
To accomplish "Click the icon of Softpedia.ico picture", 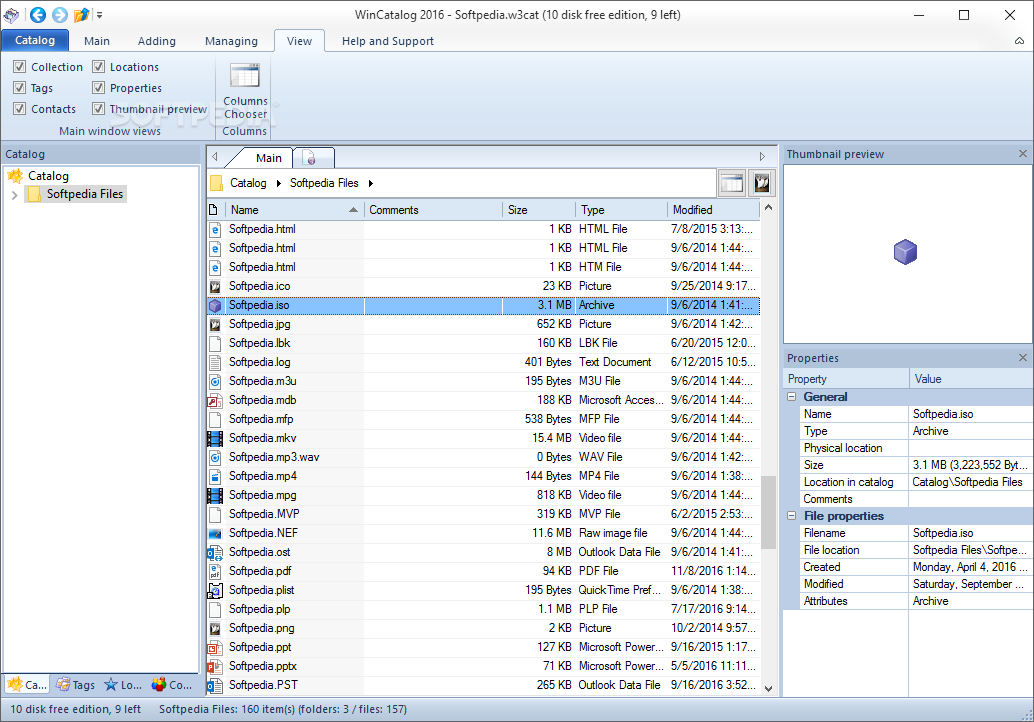I will pos(215,286).
